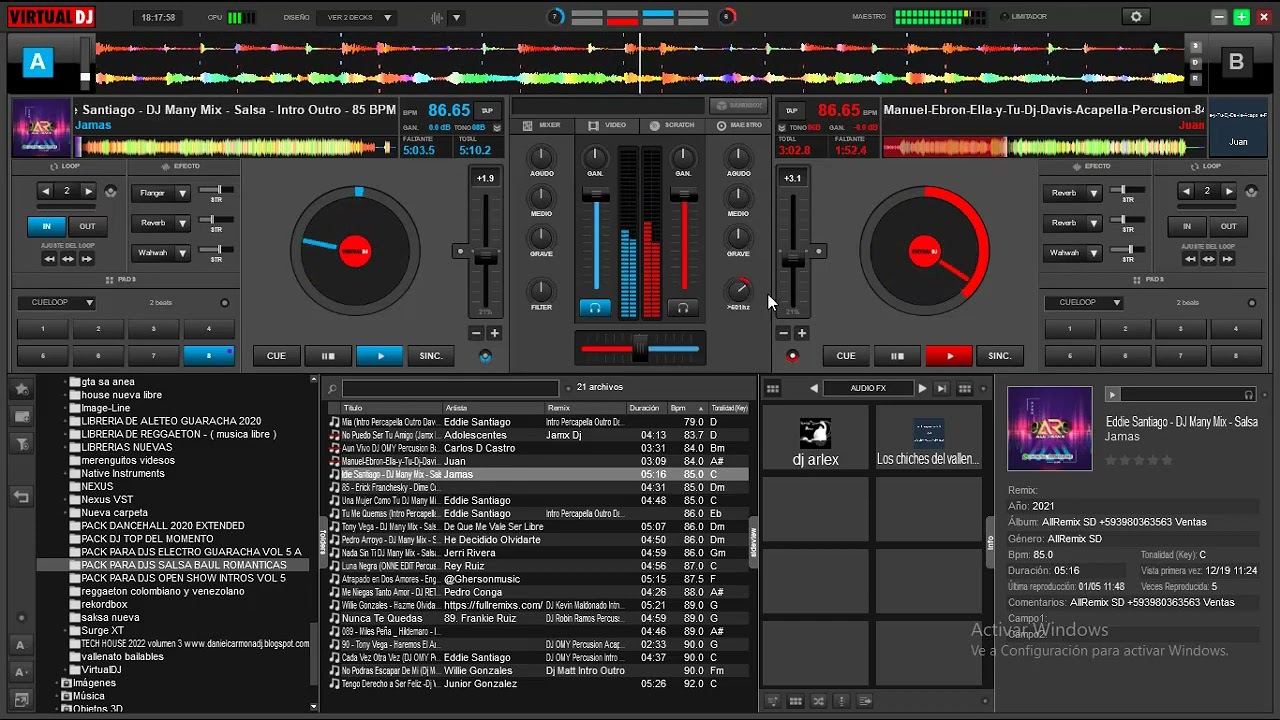Open the vertical Info side tab
Viewport: 1280px width, 720px height.
point(990,543)
